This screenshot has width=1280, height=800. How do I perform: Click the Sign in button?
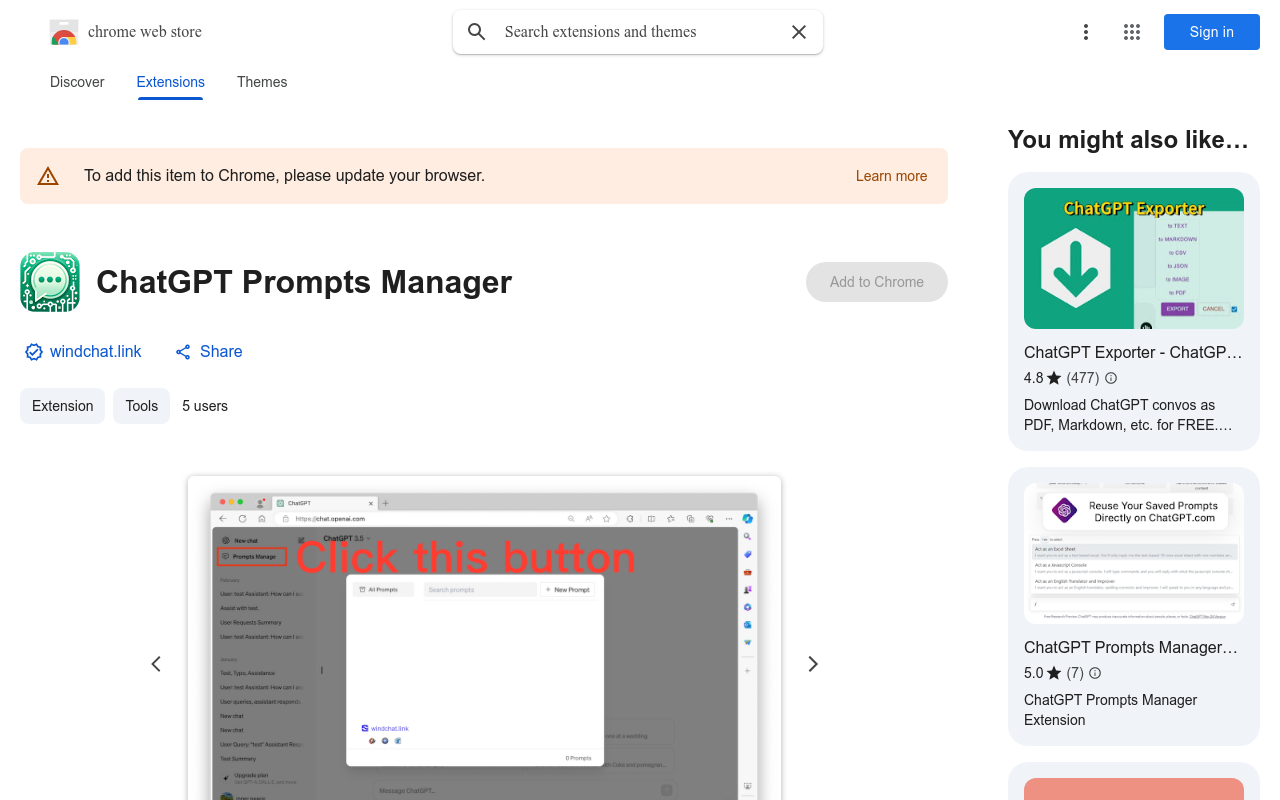pos(1212,32)
